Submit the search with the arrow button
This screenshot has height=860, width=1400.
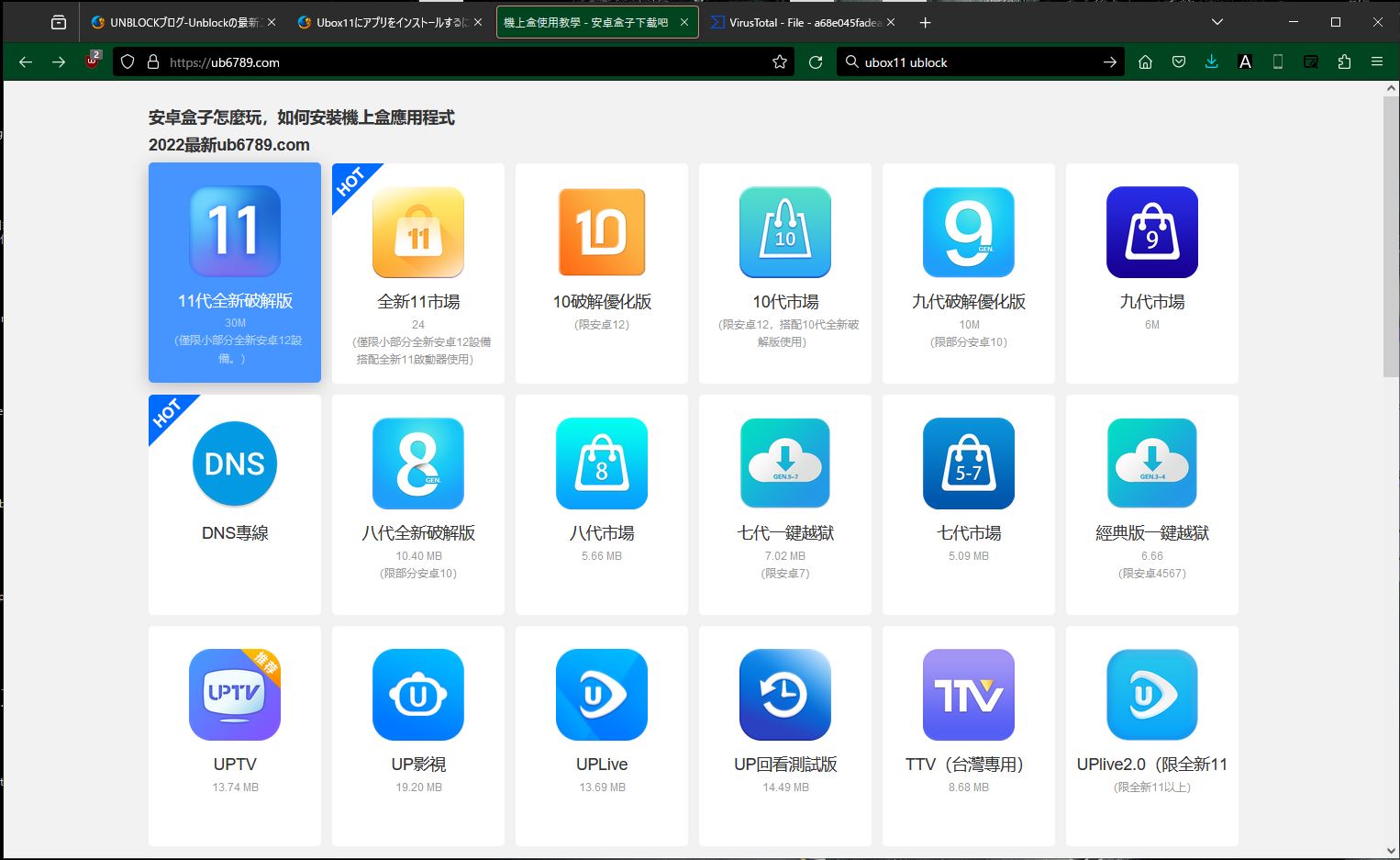point(1110,62)
